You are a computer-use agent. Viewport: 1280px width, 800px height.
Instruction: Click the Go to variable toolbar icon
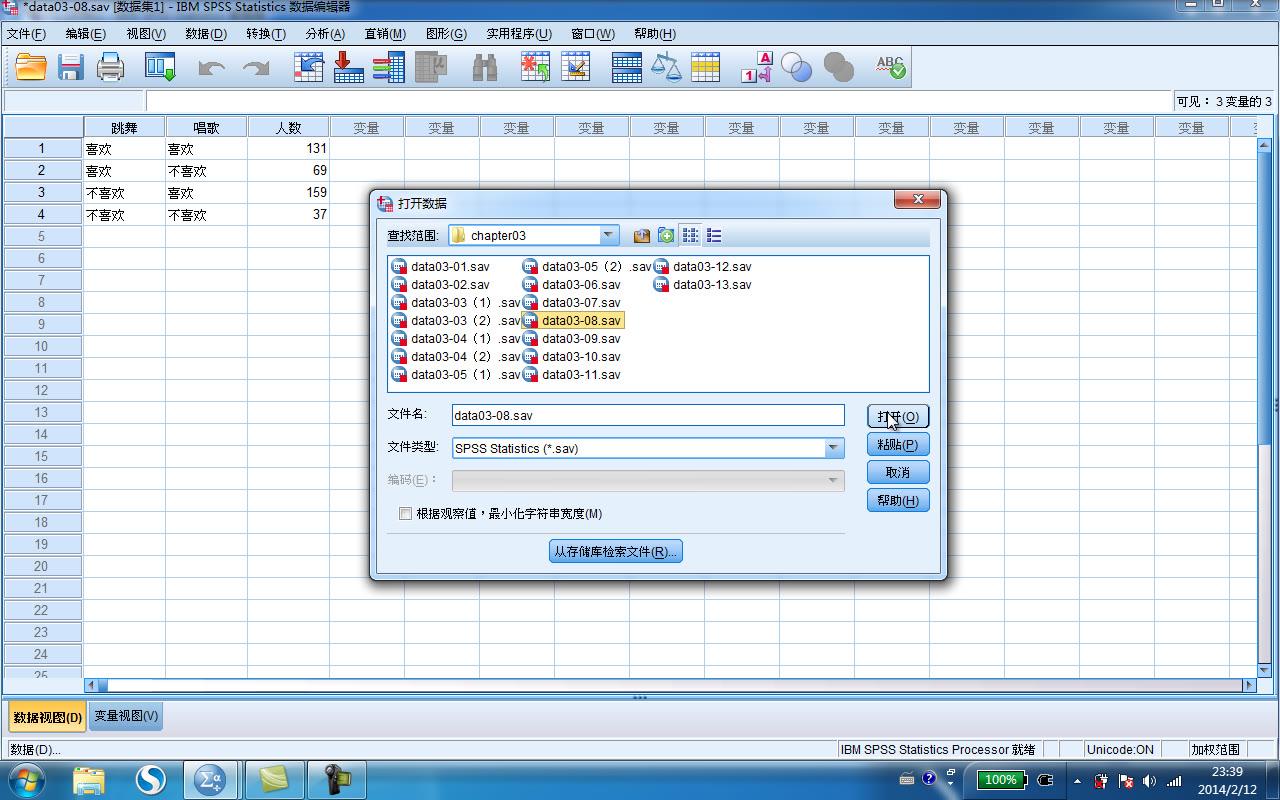348,67
